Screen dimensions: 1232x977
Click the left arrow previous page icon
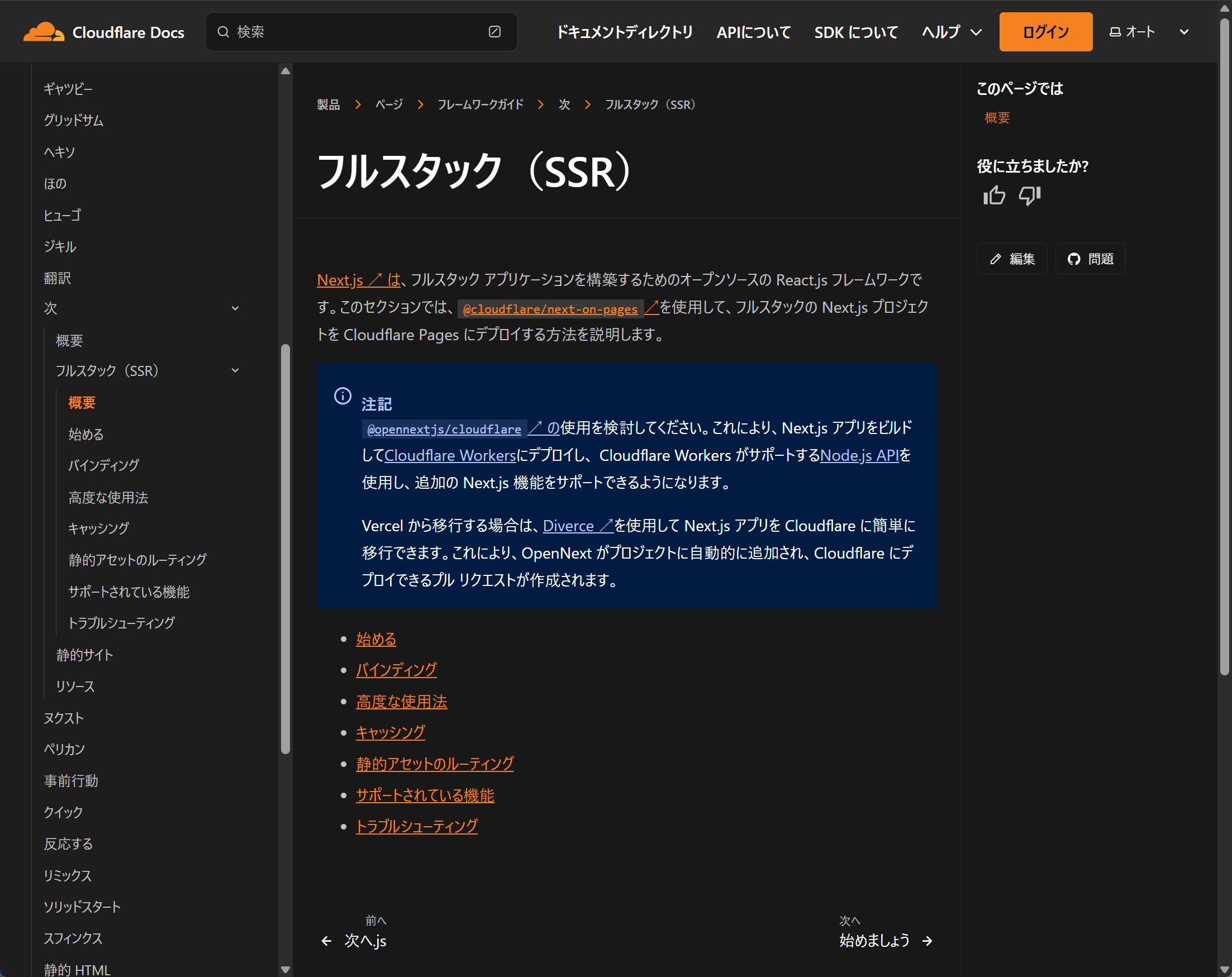click(x=327, y=941)
